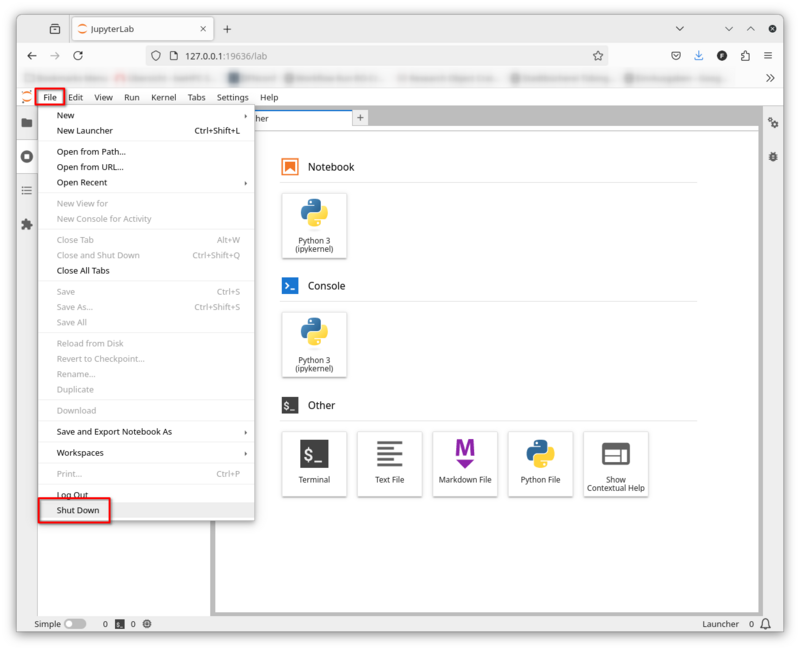
Task: Open the Firefox hamburger menu
Action: (x=768, y=56)
